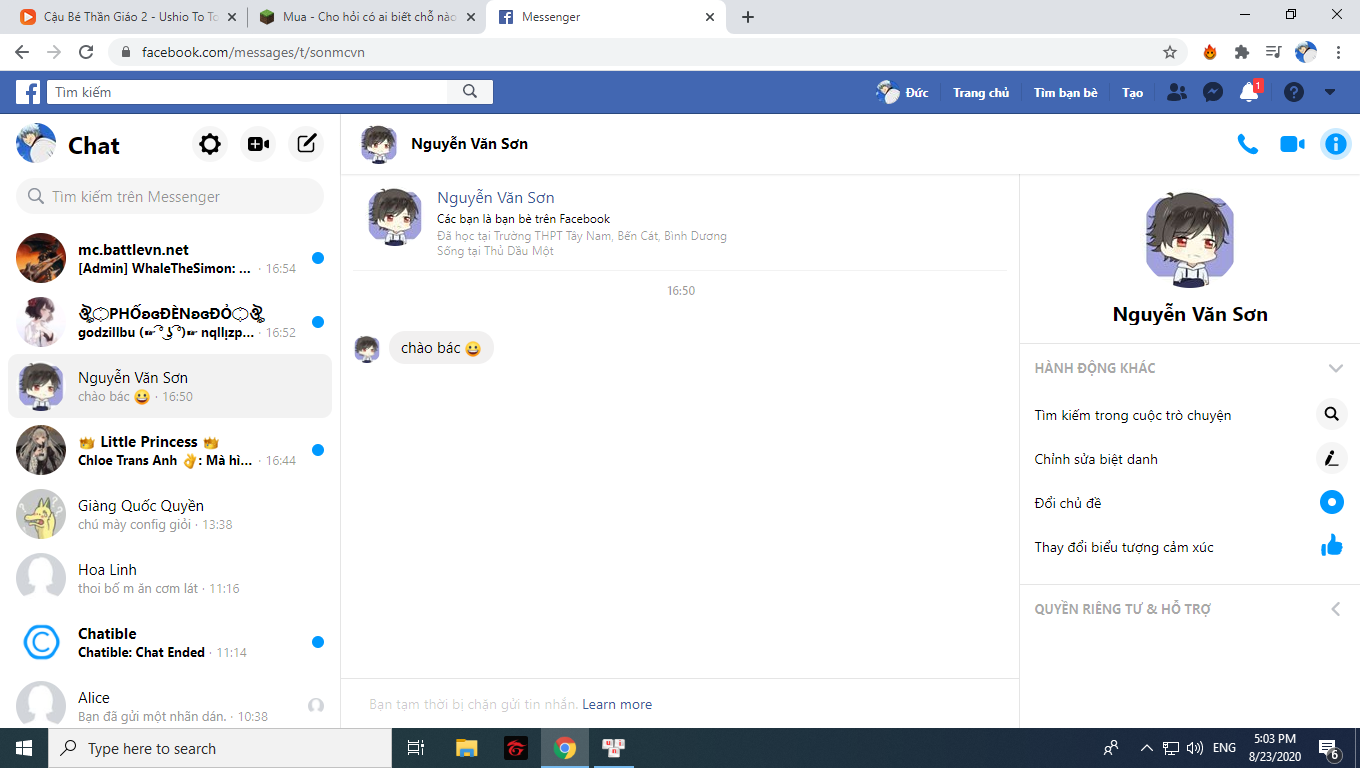Compose a new message

306,145
